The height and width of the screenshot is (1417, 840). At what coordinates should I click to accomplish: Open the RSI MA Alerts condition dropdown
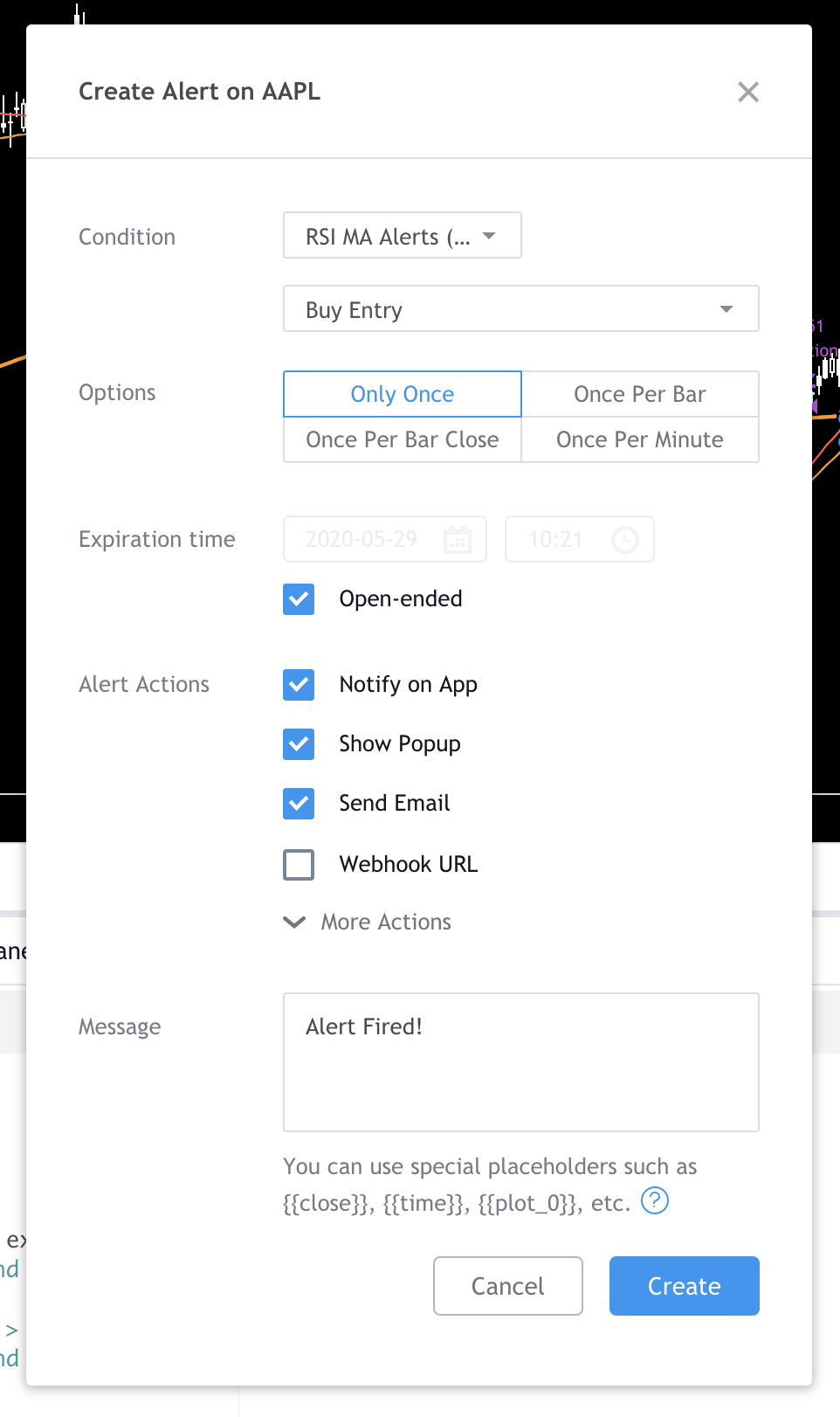403,236
